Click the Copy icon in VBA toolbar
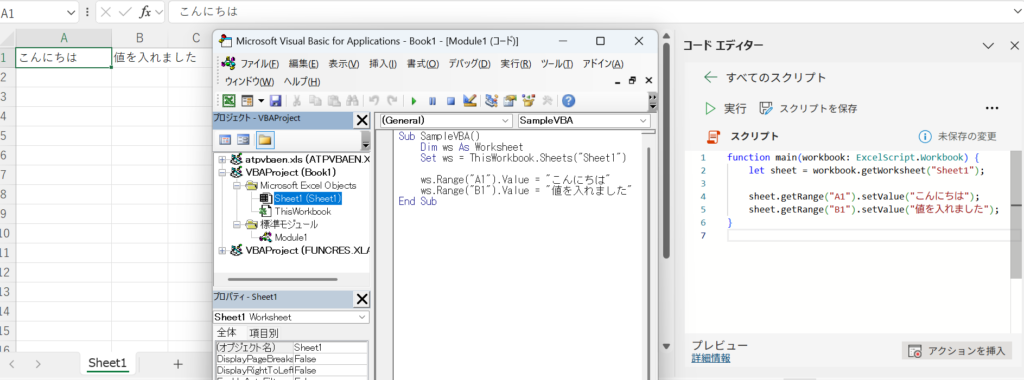This screenshot has width=1024, height=380. click(x=315, y=101)
